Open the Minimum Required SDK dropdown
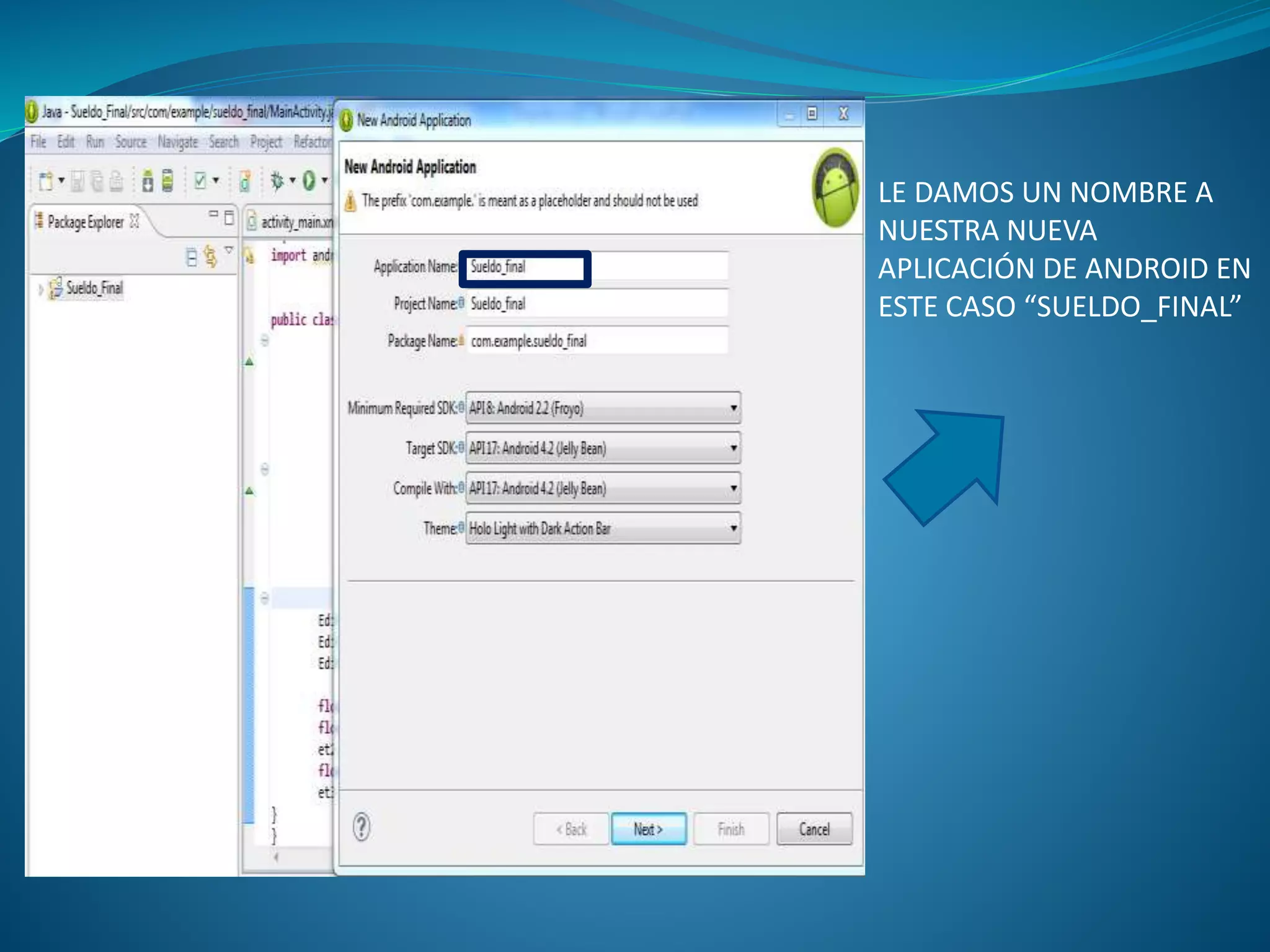Image resolution: width=1270 pixels, height=952 pixels. 603,408
